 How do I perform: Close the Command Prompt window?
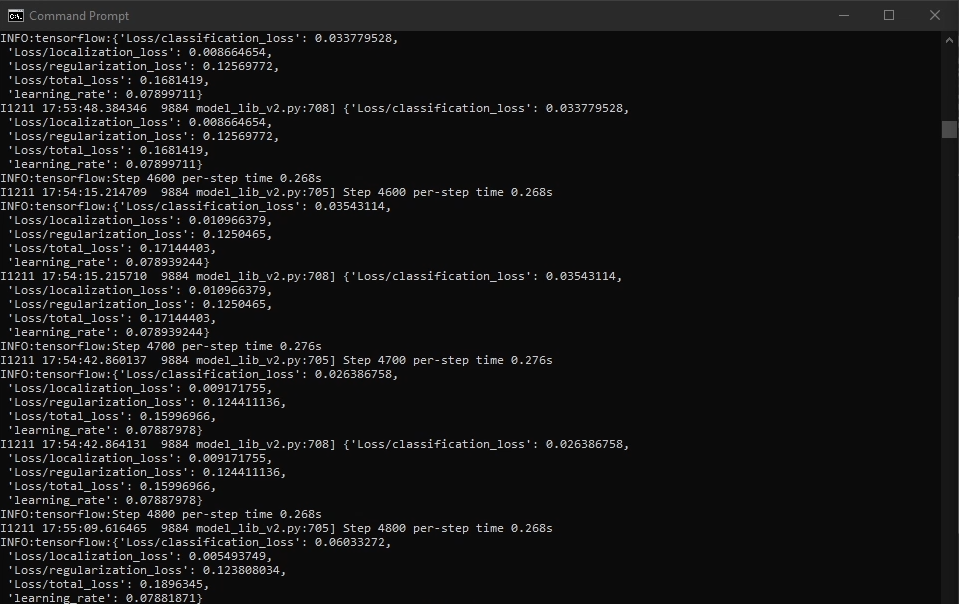tap(935, 16)
